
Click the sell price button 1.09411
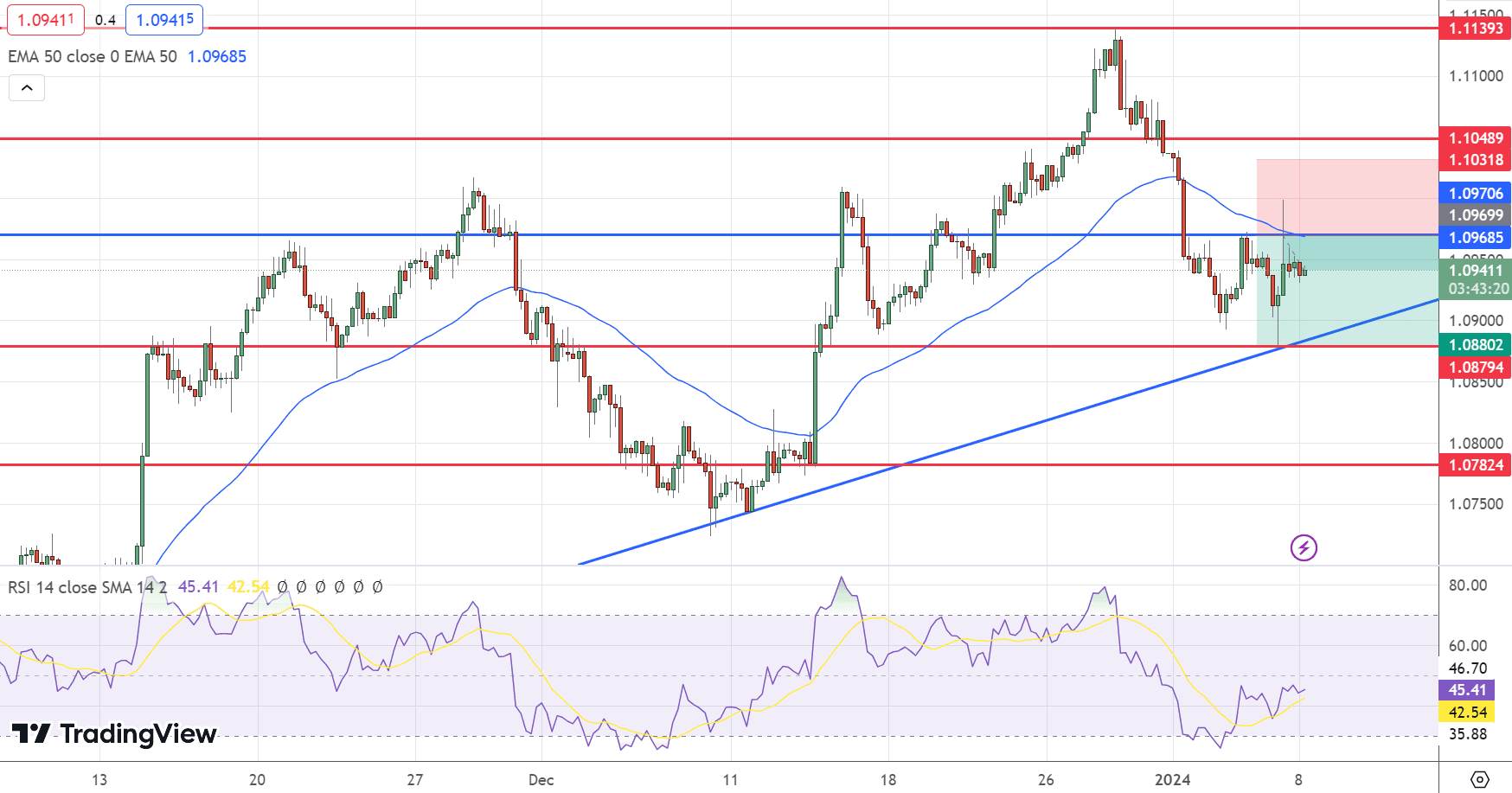tap(46, 20)
